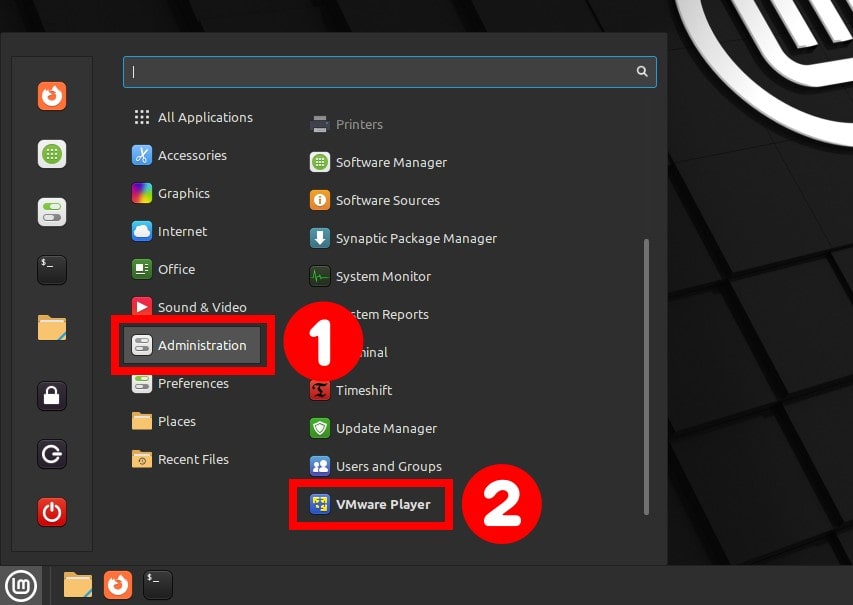Select the Preferences category
Viewport: 853px width, 605px height.
point(181,384)
